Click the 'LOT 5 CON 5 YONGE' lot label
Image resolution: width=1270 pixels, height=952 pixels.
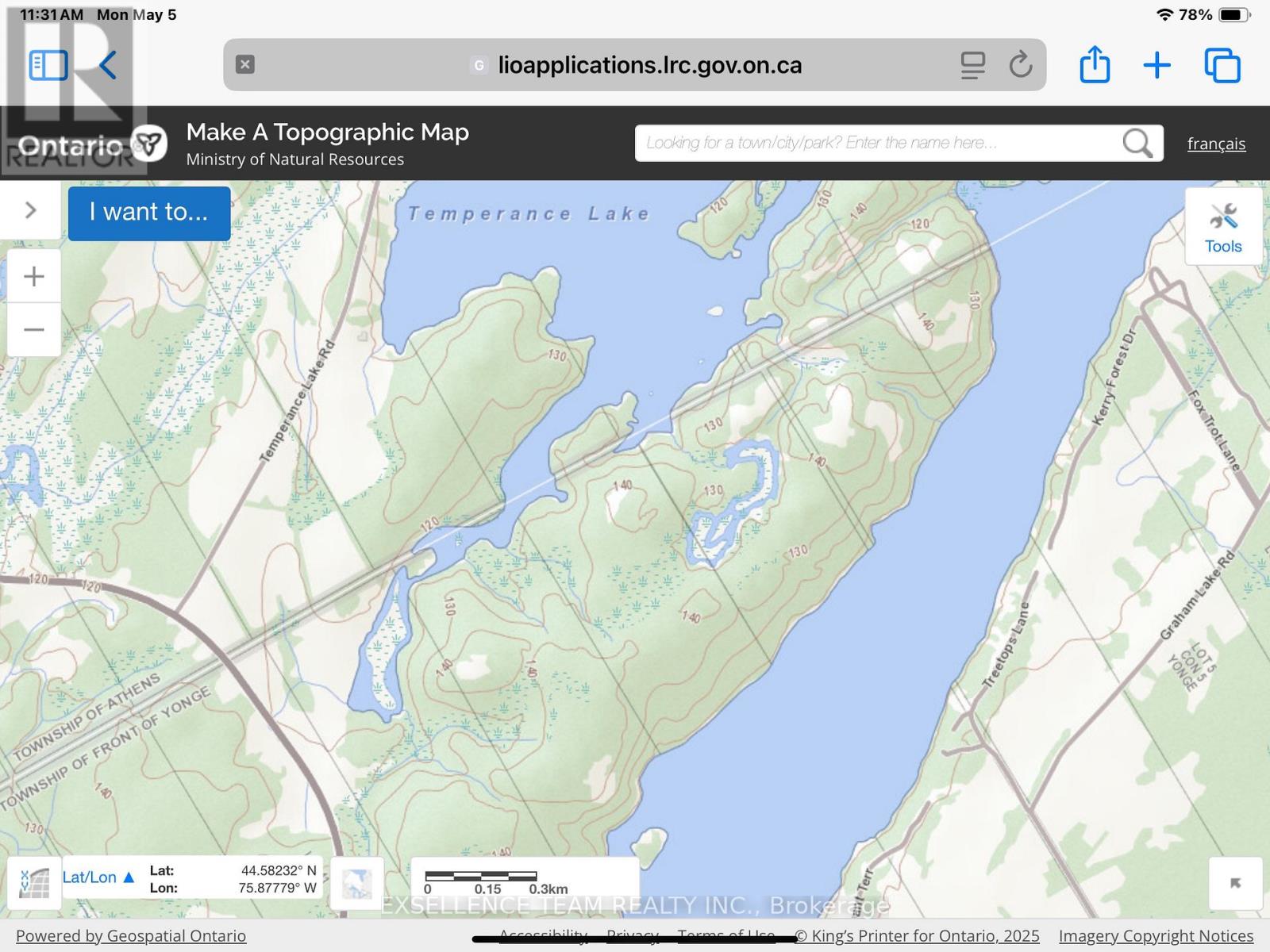[1191, 667]
